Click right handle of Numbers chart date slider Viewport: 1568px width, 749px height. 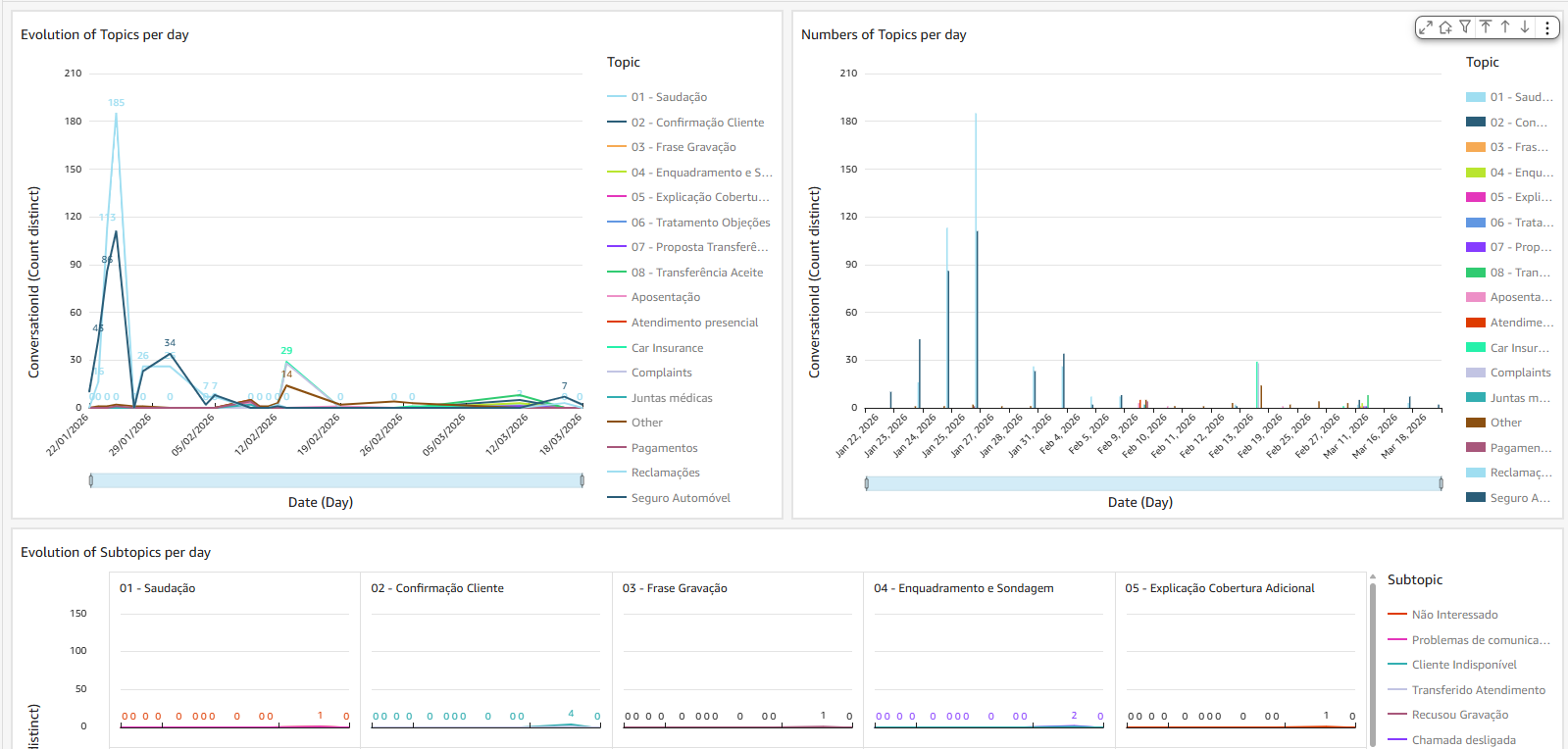click(x=1441, y=483)
